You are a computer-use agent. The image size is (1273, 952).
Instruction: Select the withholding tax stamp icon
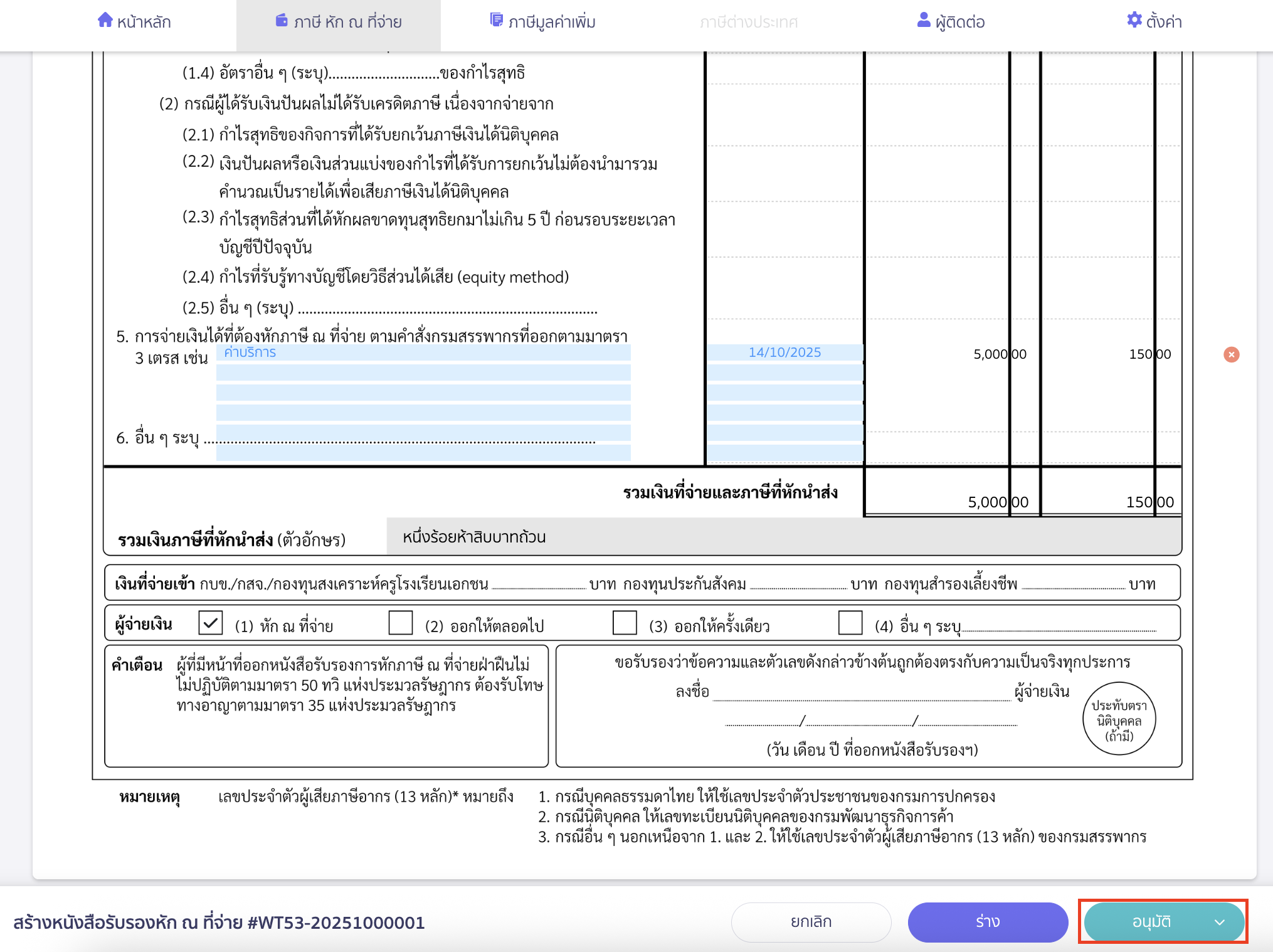[x=282, y=21]
